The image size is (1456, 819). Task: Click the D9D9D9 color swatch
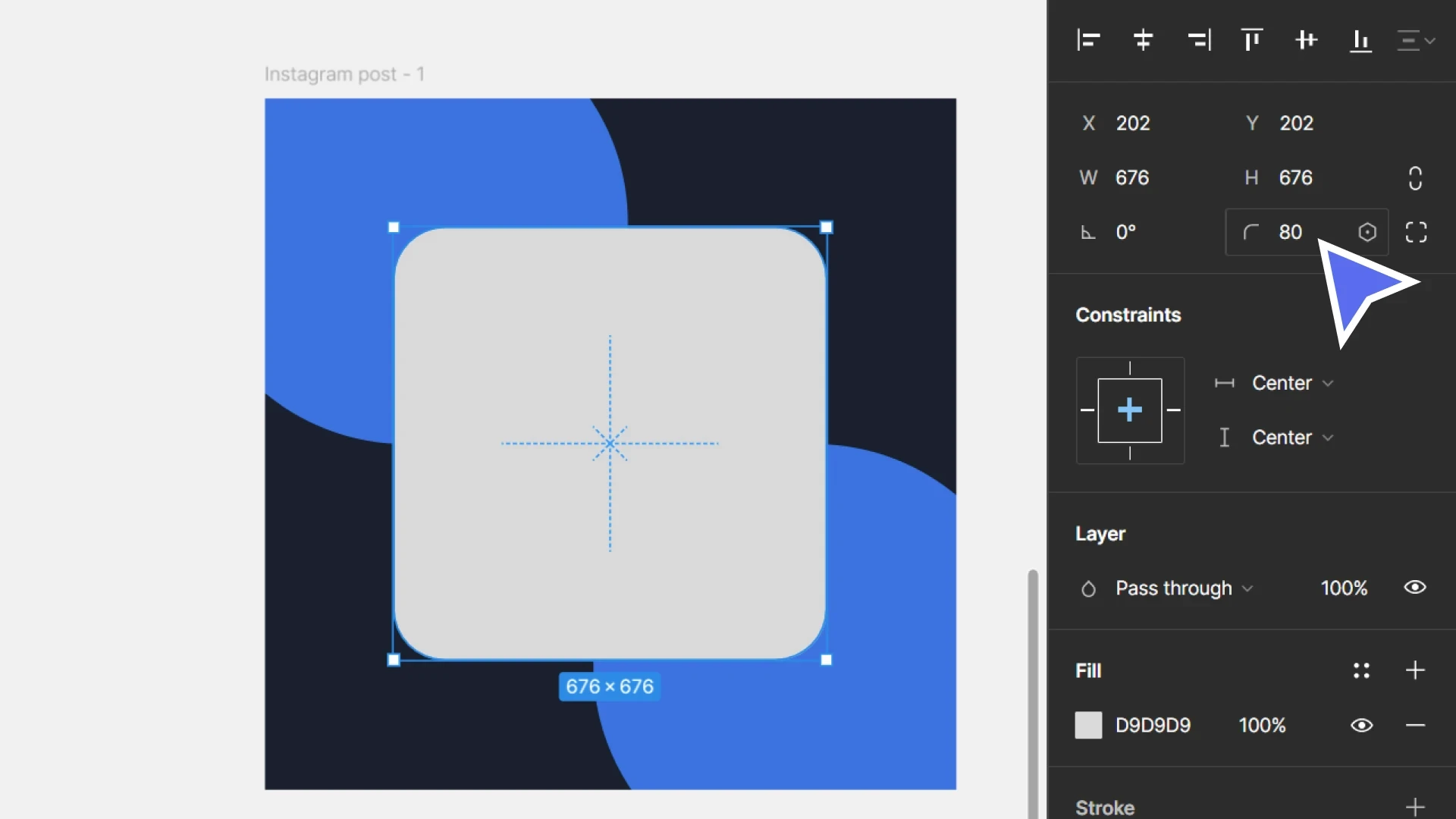pyautogui.click(x=1088, y=725)
